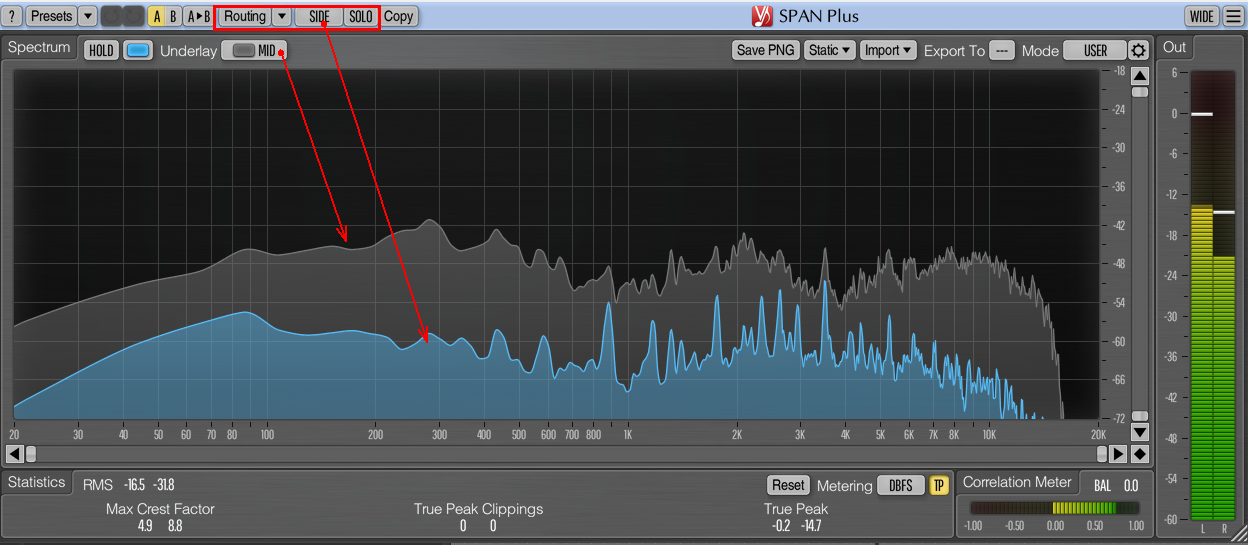1248x545 pixels.
Task: Select the Out meter tab
Action: [x=1174, y=47]
